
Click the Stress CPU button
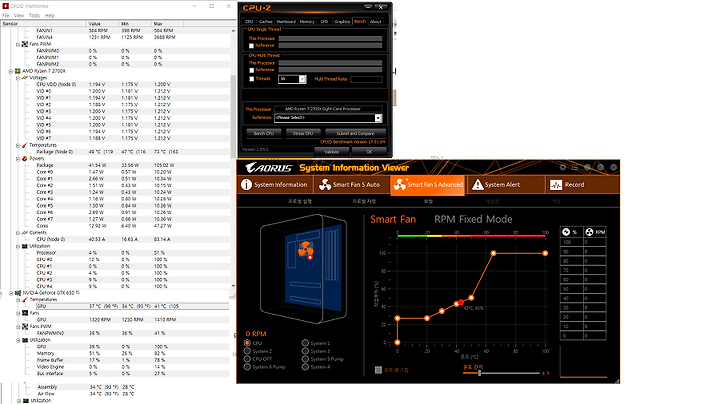303,133
